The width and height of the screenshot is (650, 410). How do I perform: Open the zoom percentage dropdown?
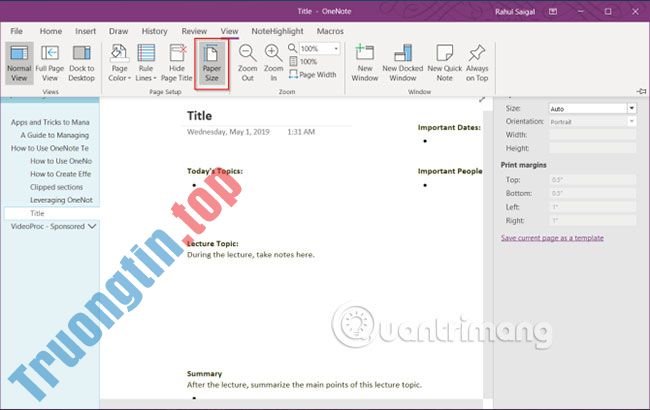pos(336,49)
